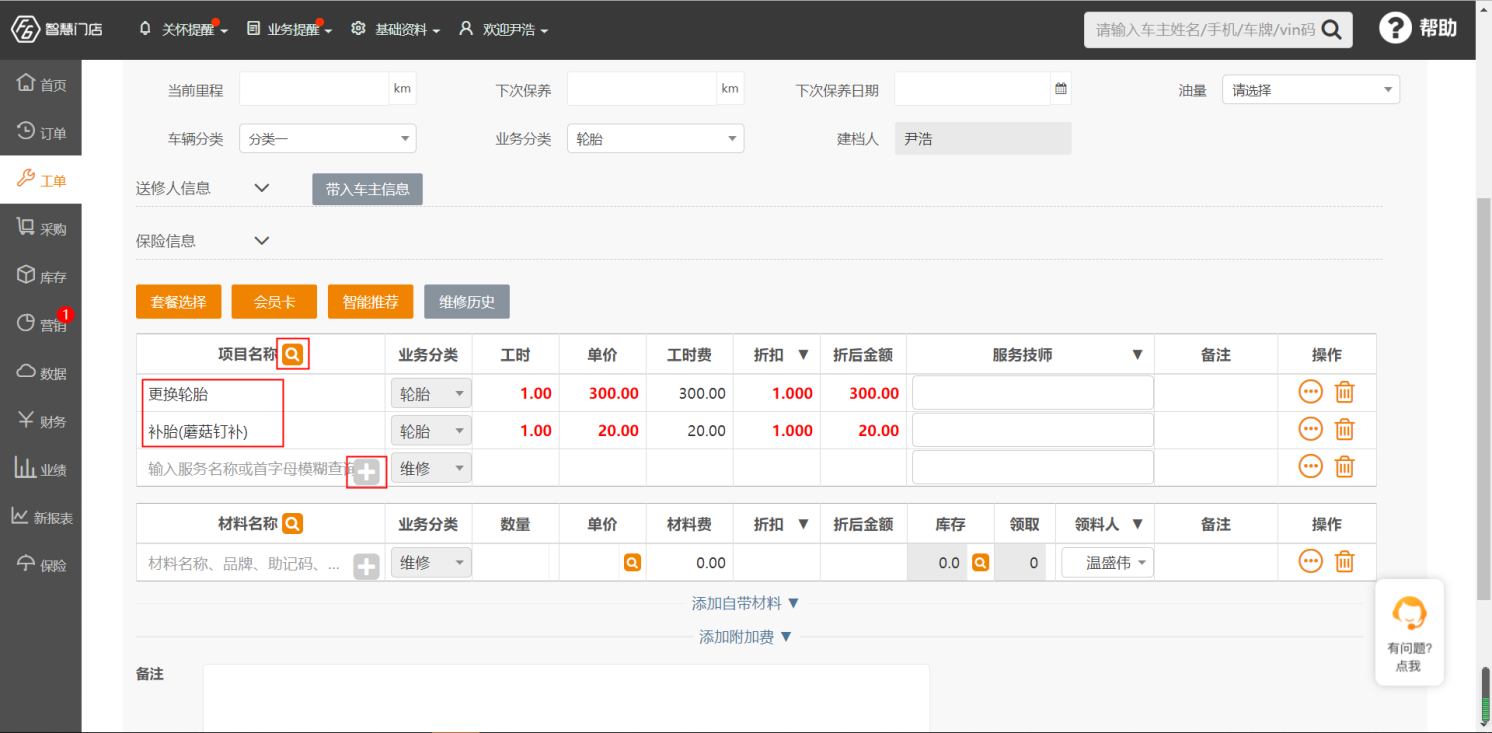Select 工单 in the sidebar
Screen dimensions: 1492x733
(41, 180)
